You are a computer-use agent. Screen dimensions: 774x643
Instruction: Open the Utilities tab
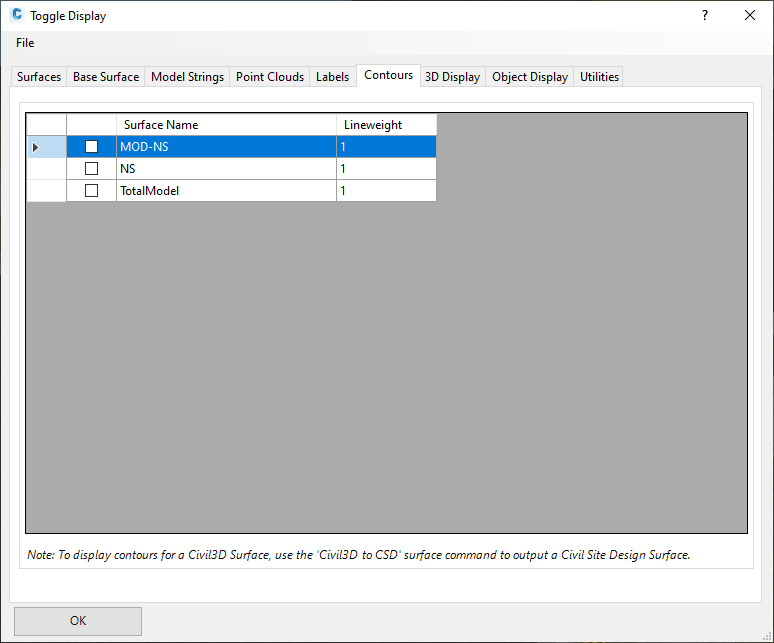[x=599, y=77]
